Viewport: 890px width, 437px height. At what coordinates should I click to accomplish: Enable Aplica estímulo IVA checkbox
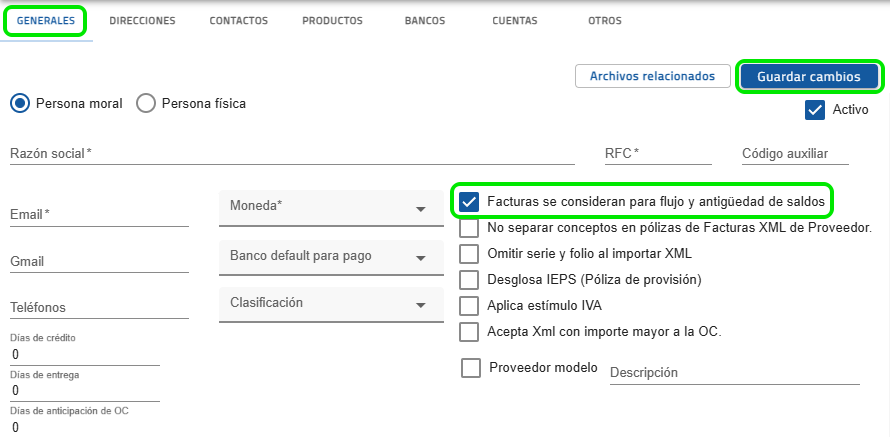coord(469,305)
